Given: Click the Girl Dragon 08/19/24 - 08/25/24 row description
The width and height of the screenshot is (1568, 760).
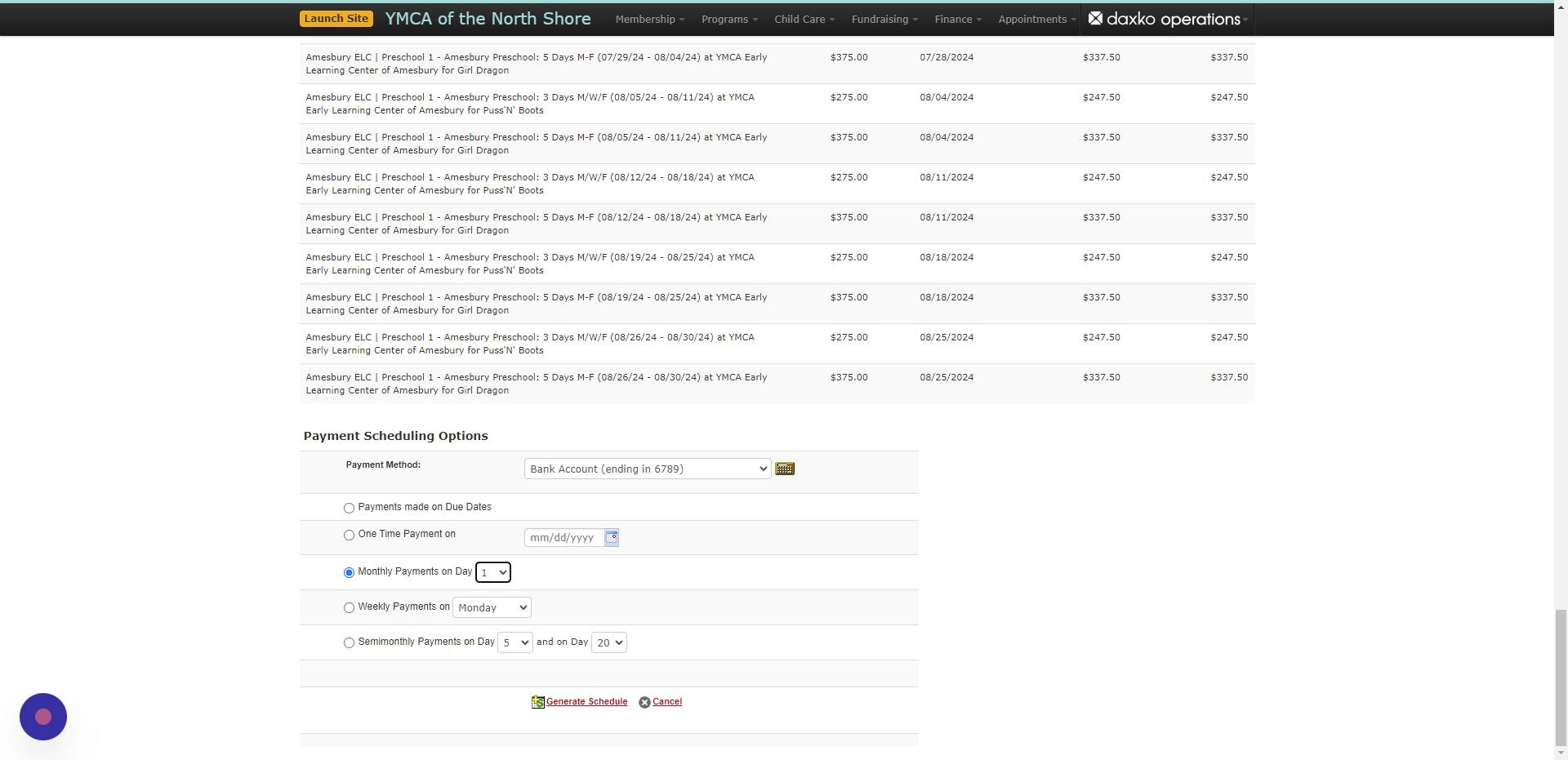Looking at the screenshot, I should [x=537, y=304].
